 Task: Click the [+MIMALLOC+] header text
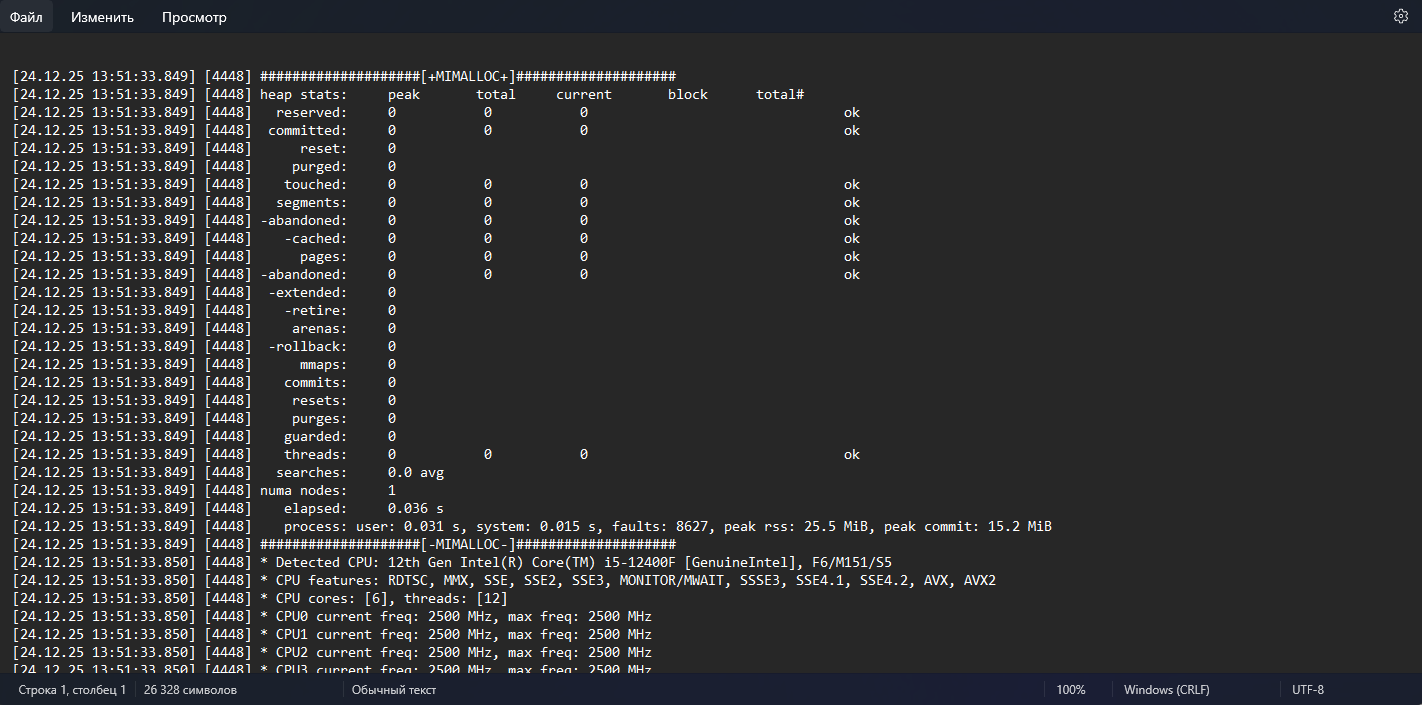pyautogui.click(x=468, y=76)
